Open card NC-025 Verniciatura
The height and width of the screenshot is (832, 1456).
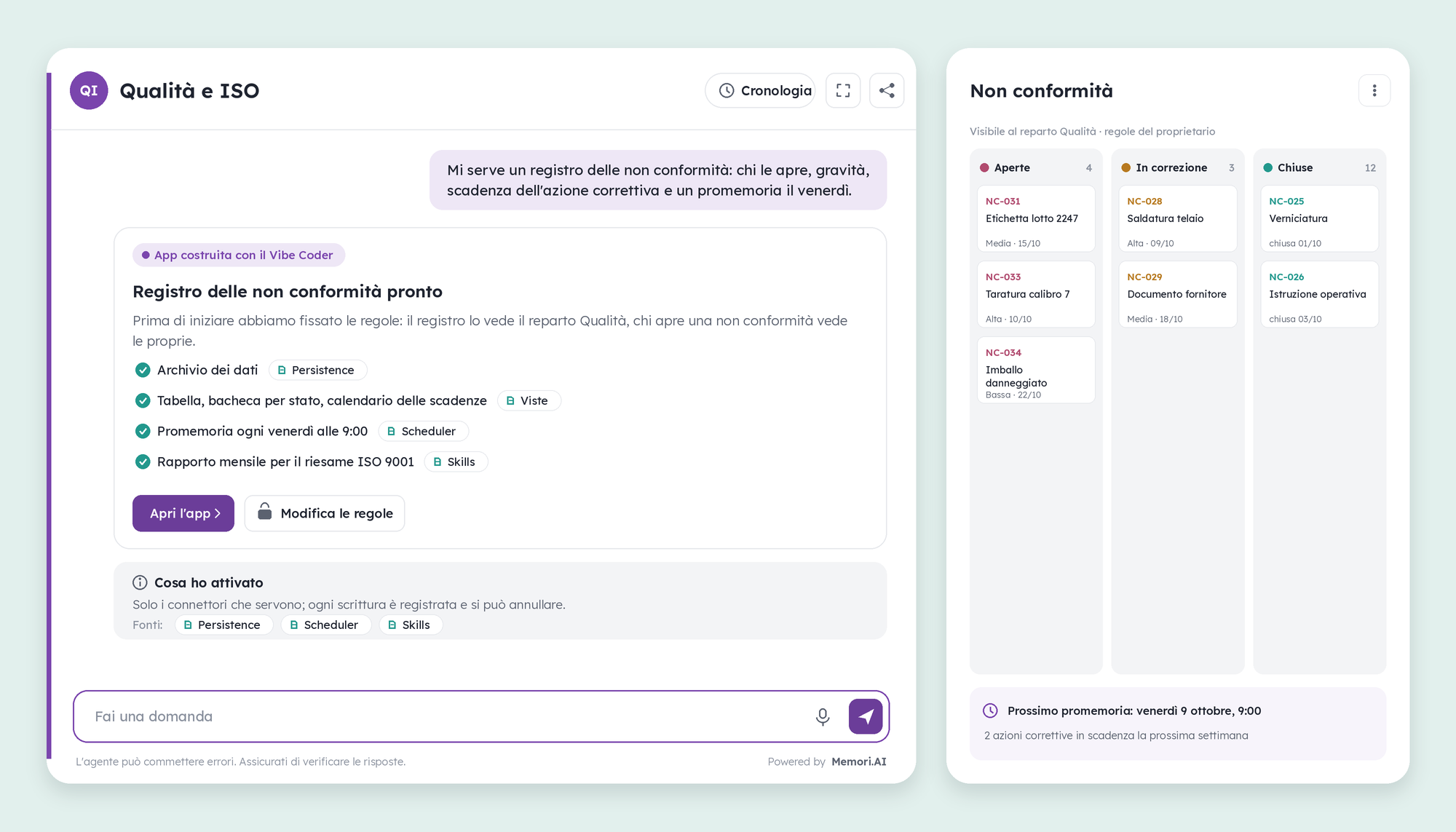click(1319, 218)
